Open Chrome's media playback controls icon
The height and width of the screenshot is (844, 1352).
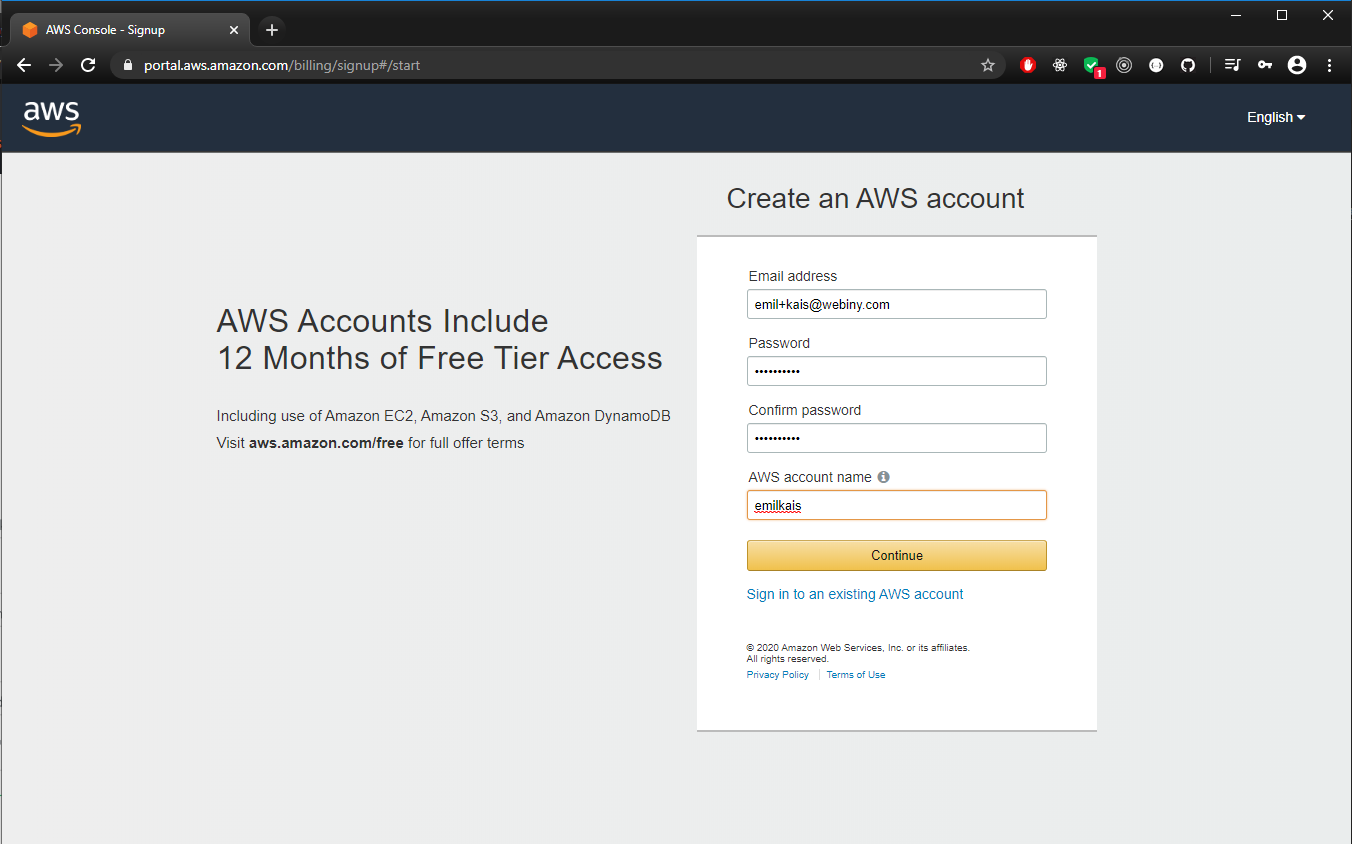(1232, 65)
